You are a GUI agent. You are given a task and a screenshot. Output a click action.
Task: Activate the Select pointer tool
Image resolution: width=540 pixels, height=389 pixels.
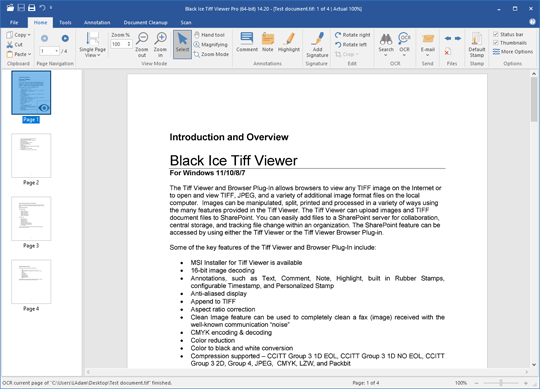[x=182, y=44]
